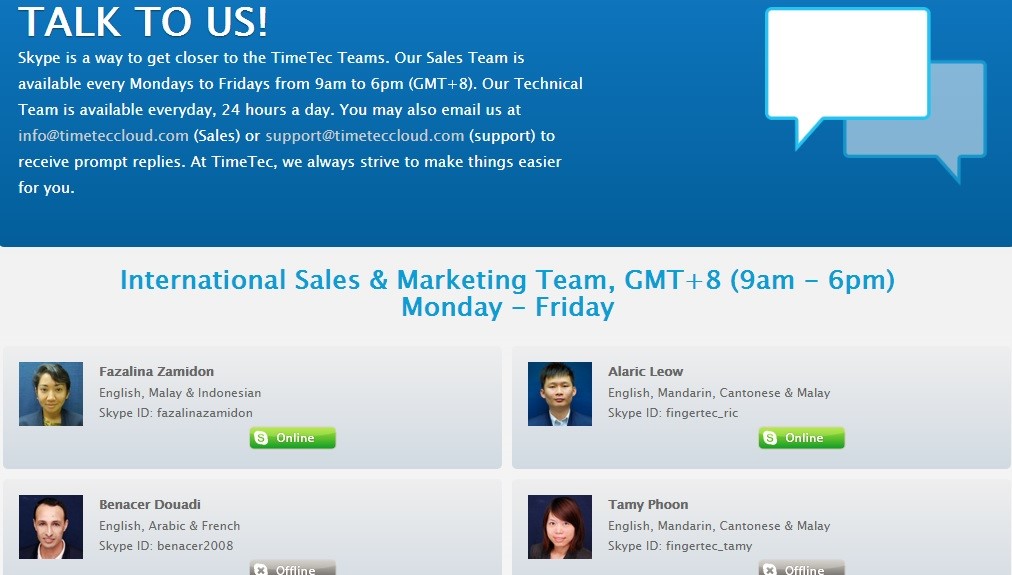Click the Skype logo in Alaric's Online button
The width and height of the screenshot is (1012, 575).
coord(769,438)
